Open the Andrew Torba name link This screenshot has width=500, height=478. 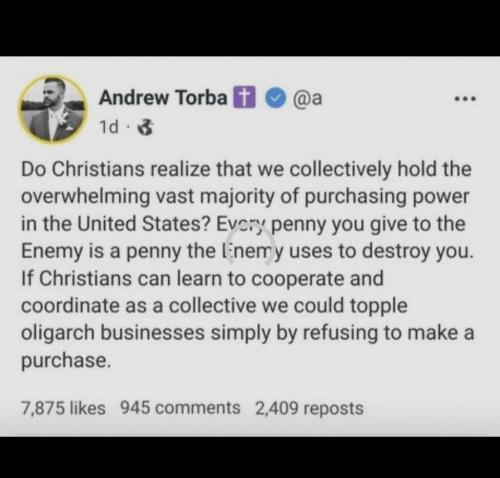pyautogui.click(x=163, y=98)
